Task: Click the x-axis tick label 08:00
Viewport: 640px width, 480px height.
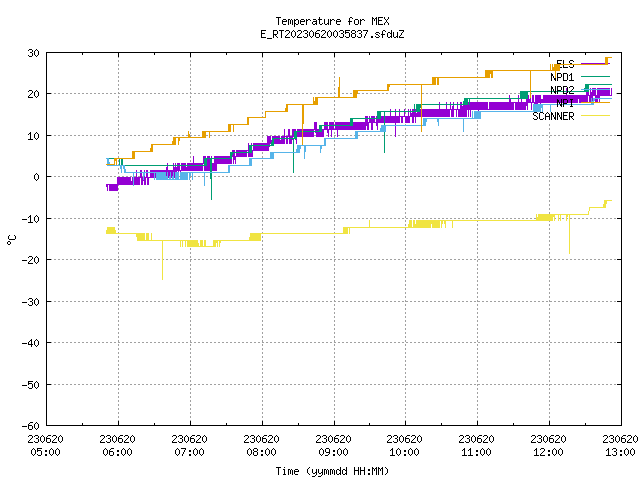Action: [261, 452]
